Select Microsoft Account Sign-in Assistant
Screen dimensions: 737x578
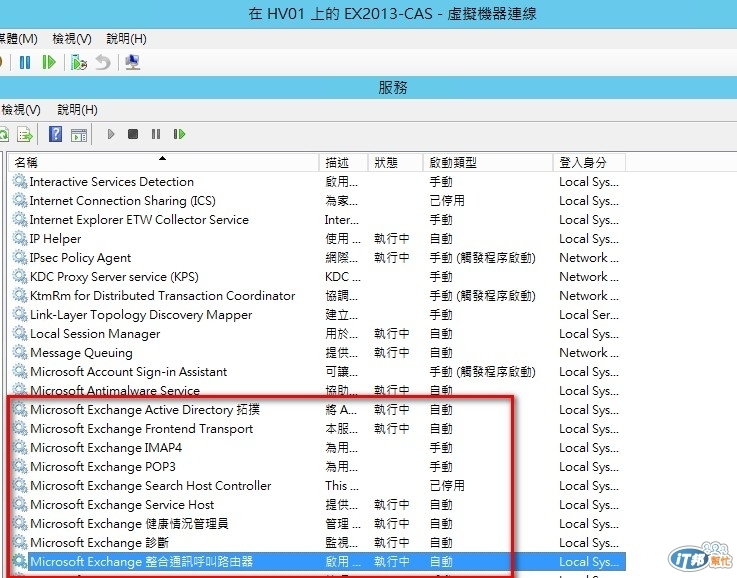point(128,372)
